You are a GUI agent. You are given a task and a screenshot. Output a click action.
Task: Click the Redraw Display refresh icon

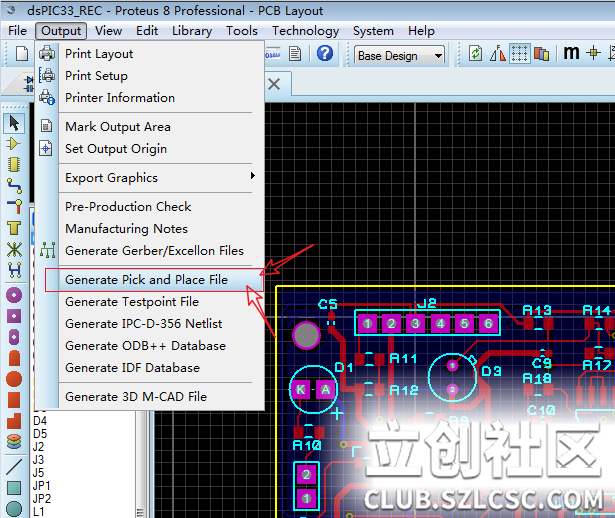pyautogui.click(x=475, y=54)
